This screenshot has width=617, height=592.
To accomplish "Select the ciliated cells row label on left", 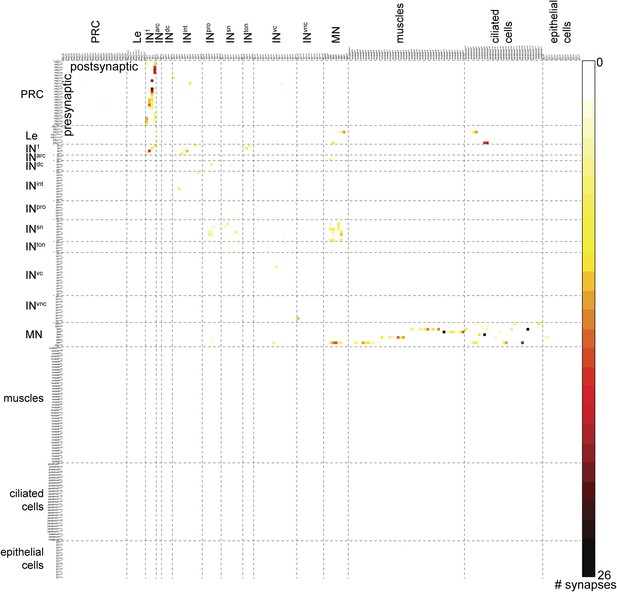I will click(27, 500).
